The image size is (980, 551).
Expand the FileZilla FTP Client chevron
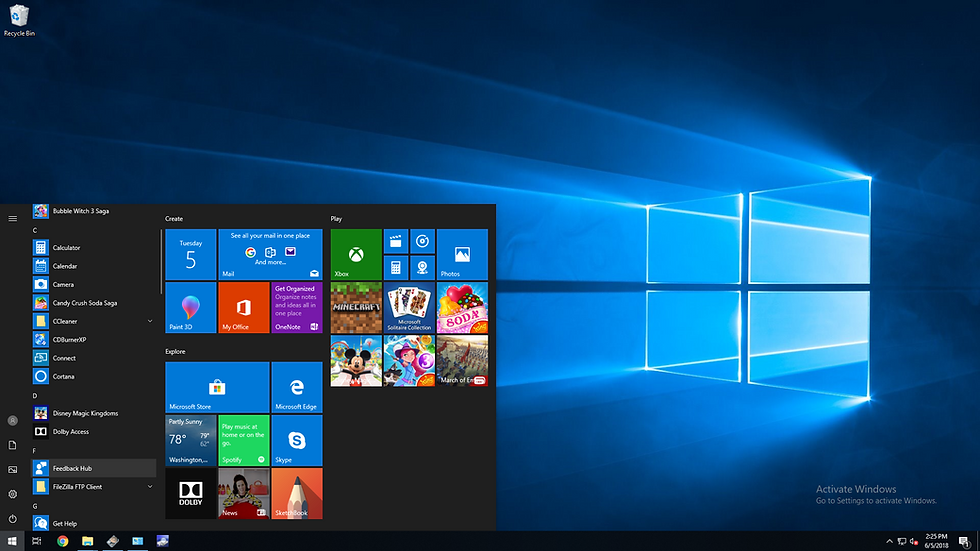(150, 487)
